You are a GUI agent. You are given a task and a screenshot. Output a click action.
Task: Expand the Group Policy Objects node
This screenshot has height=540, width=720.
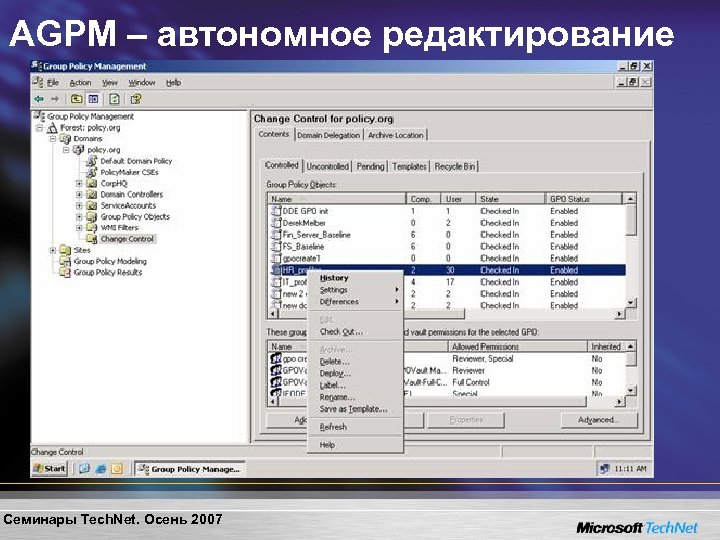(79, 217)
